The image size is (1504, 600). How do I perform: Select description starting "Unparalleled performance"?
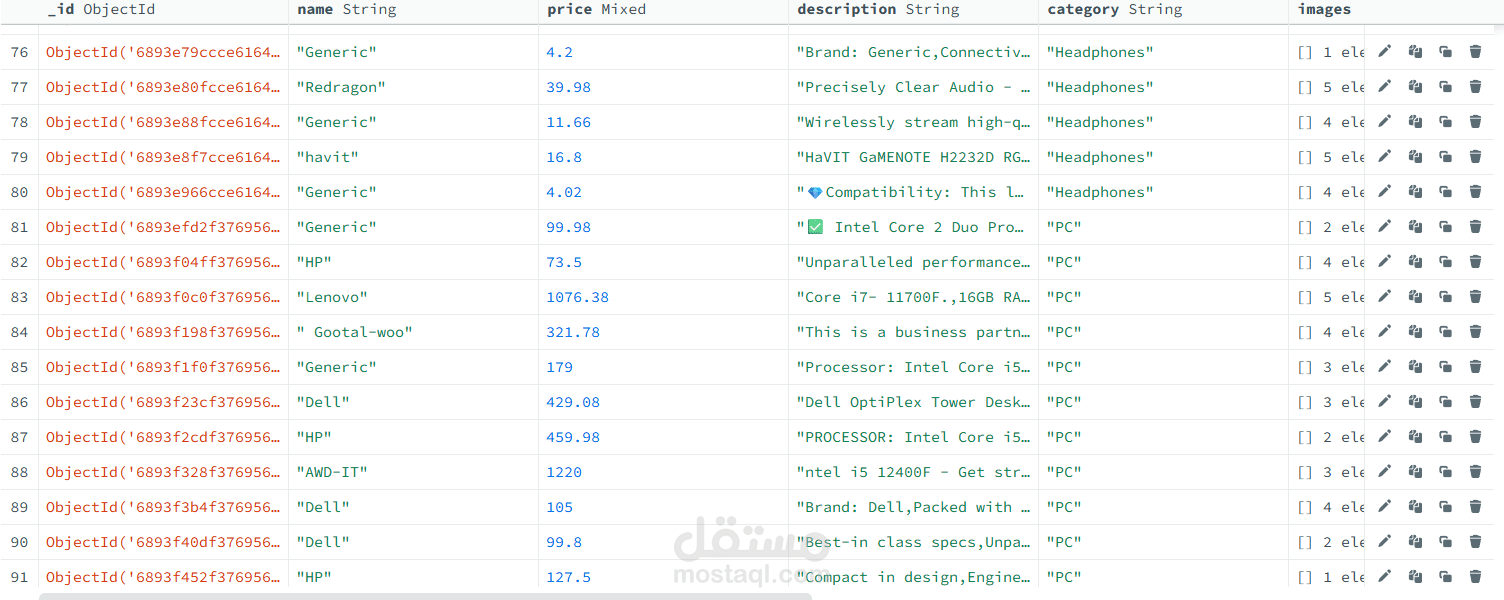tap(913, 262)
